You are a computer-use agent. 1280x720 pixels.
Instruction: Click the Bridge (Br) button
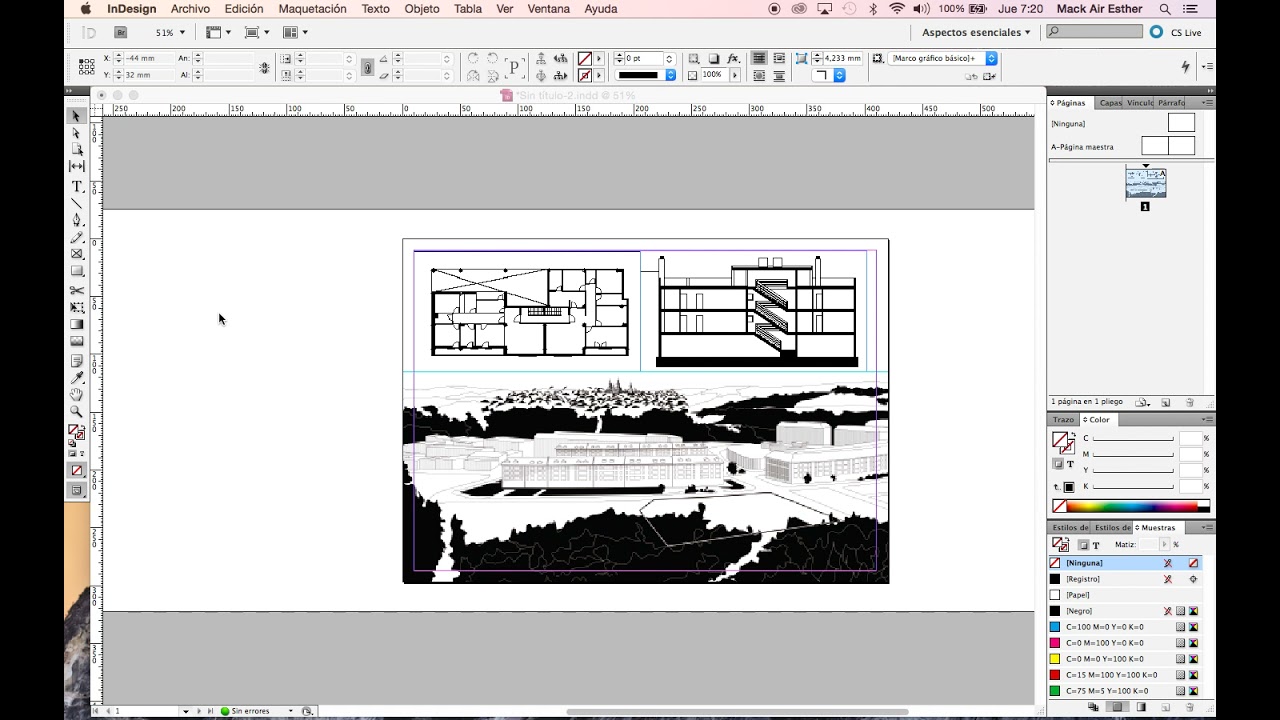pos(121,32)
